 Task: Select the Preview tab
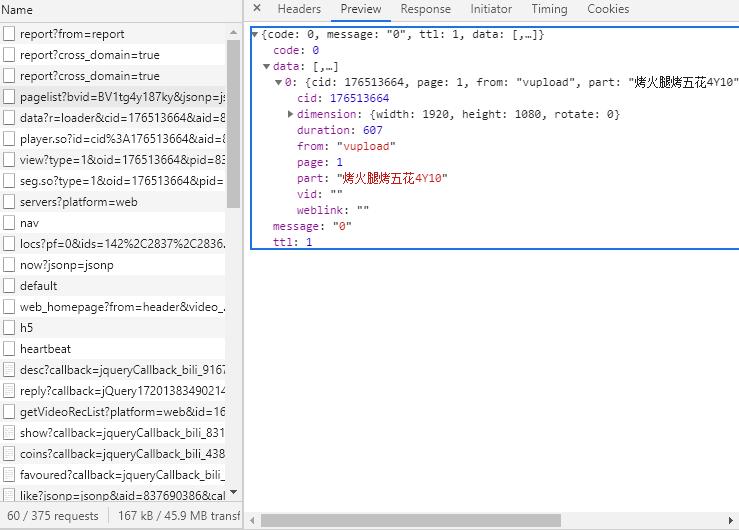coord(361,9)
